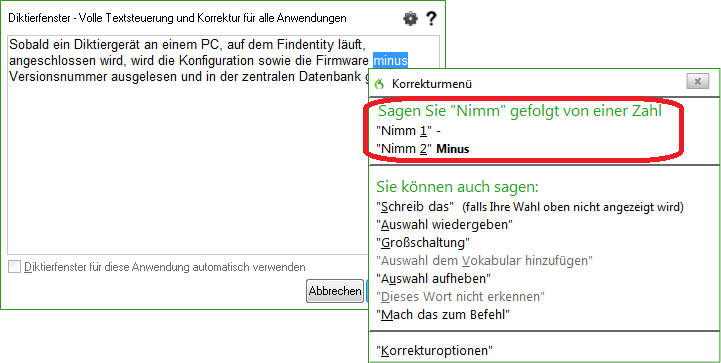Click the "Korrekturmenü" title text

tap(432, 84)
